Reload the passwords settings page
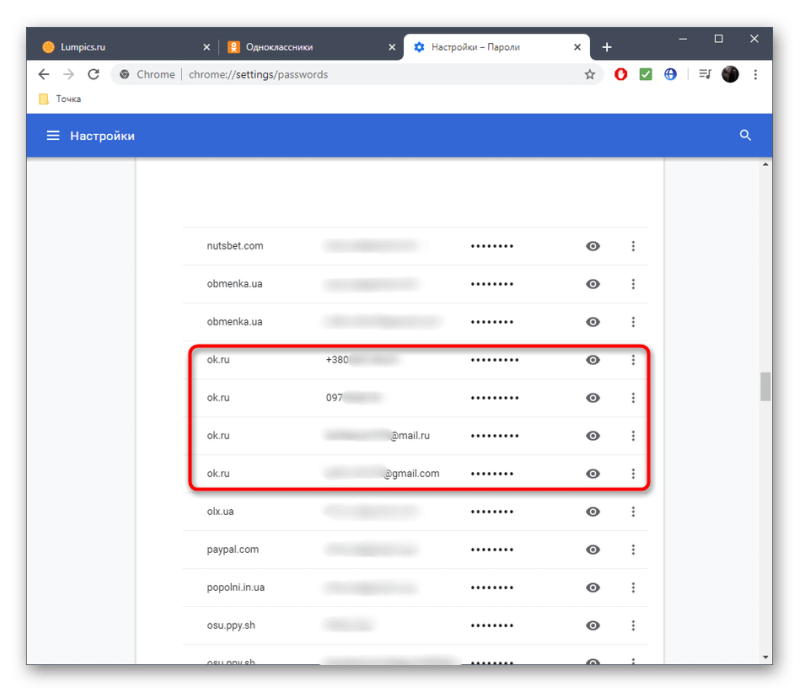This screenshot has width=800, height=692. pyautogui.click(x=93, y=75)
